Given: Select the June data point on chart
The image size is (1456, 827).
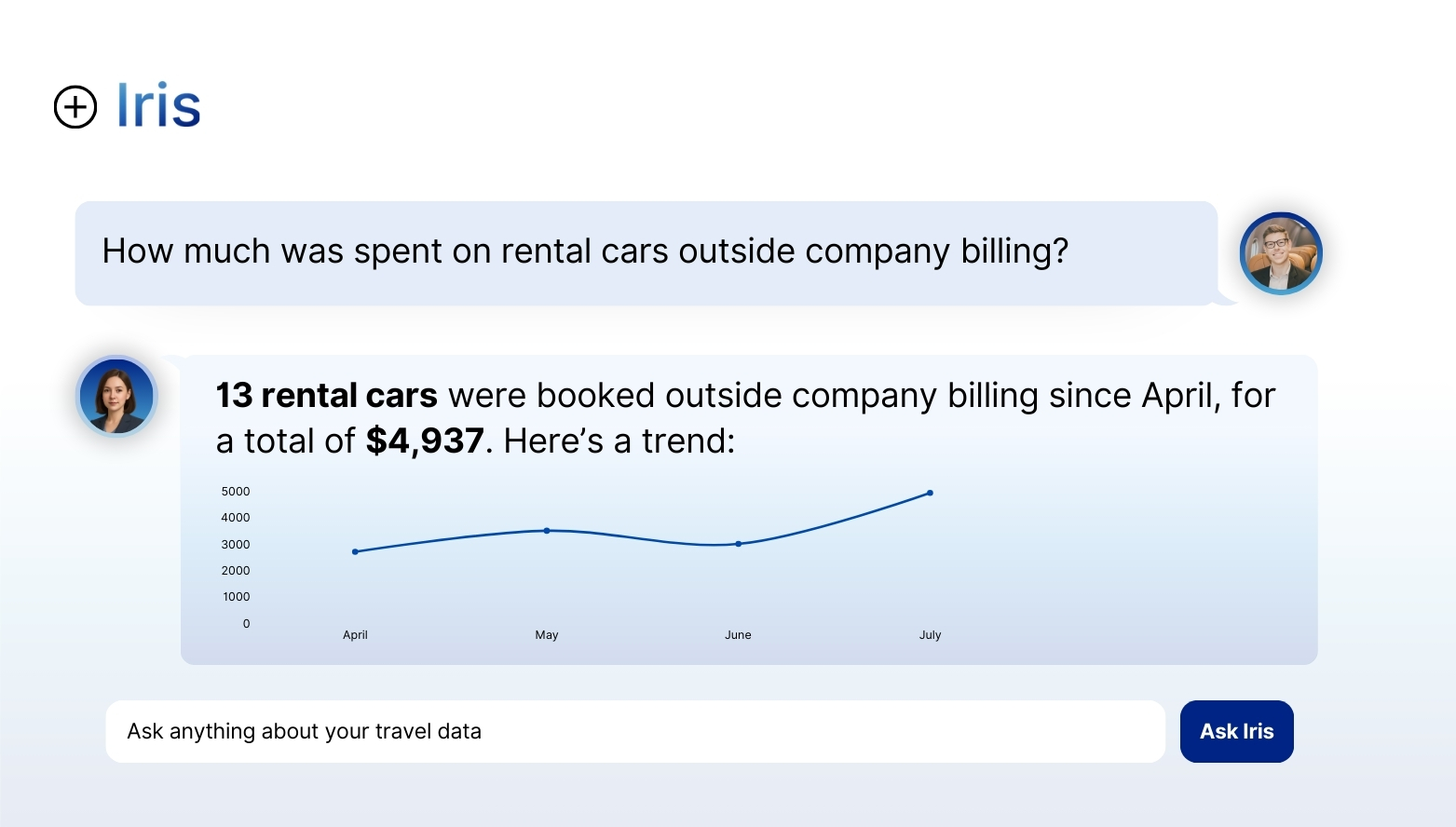Looking at the screenshot, I should coord(739,544).
